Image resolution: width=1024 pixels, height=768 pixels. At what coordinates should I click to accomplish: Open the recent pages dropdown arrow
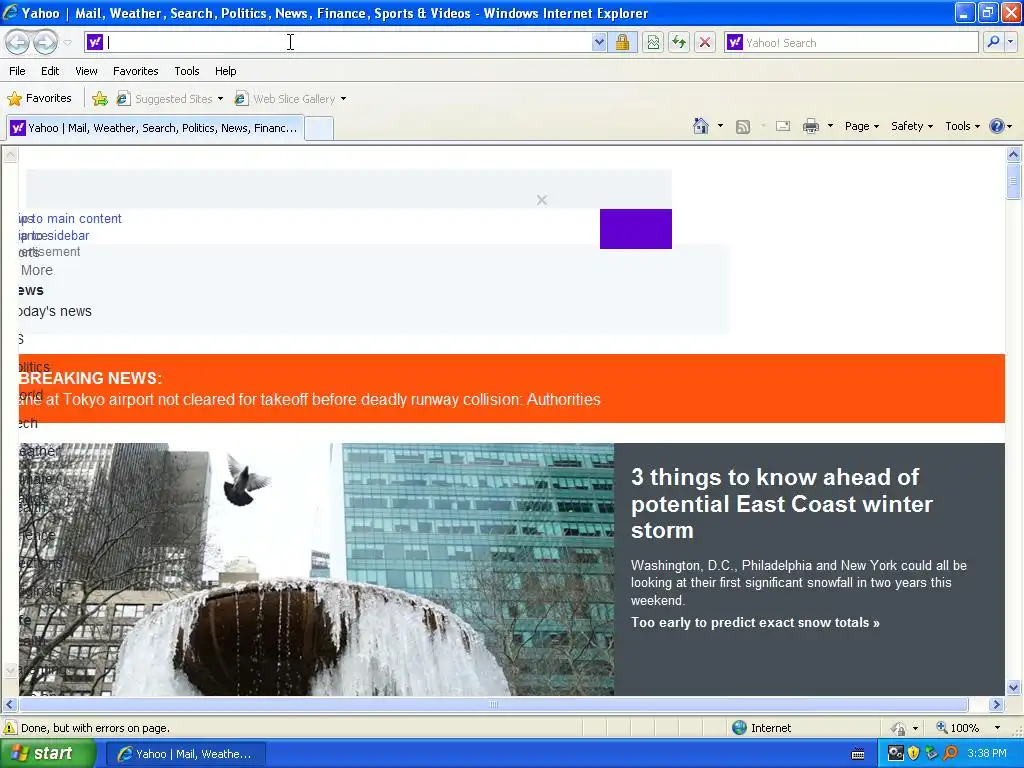(68, 43)
